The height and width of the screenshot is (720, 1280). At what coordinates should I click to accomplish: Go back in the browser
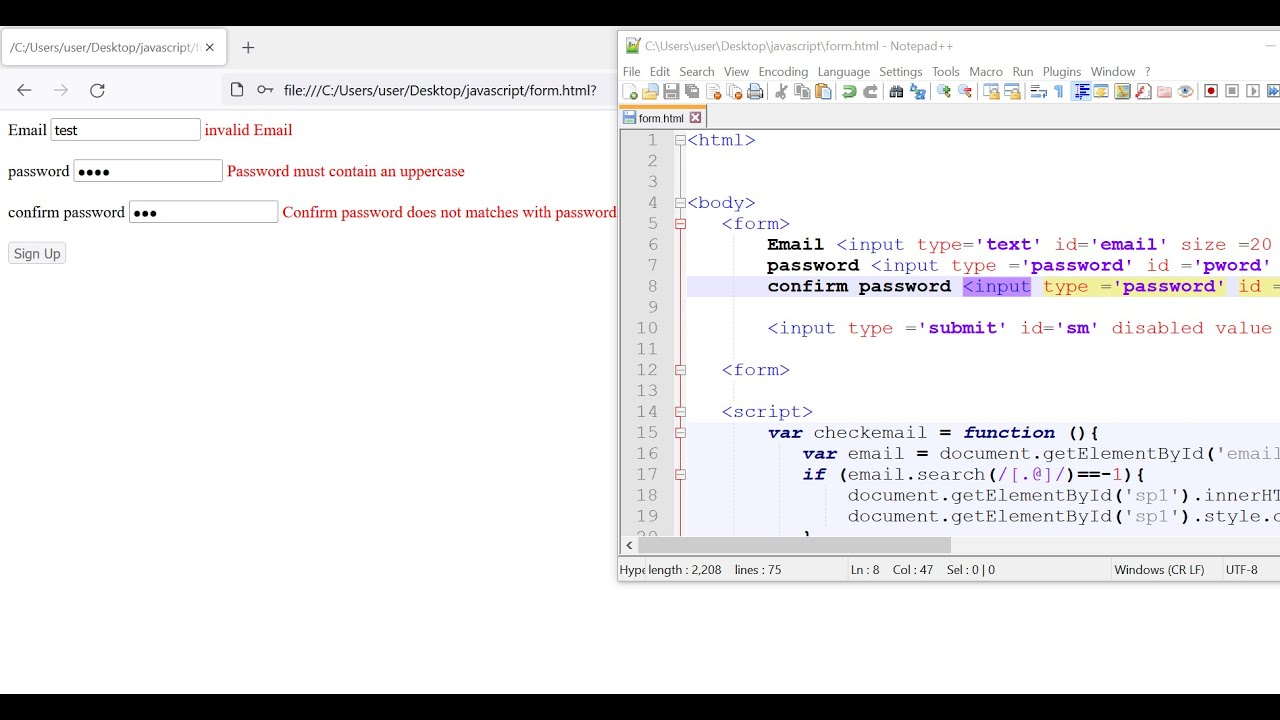[x=24, y=90]
